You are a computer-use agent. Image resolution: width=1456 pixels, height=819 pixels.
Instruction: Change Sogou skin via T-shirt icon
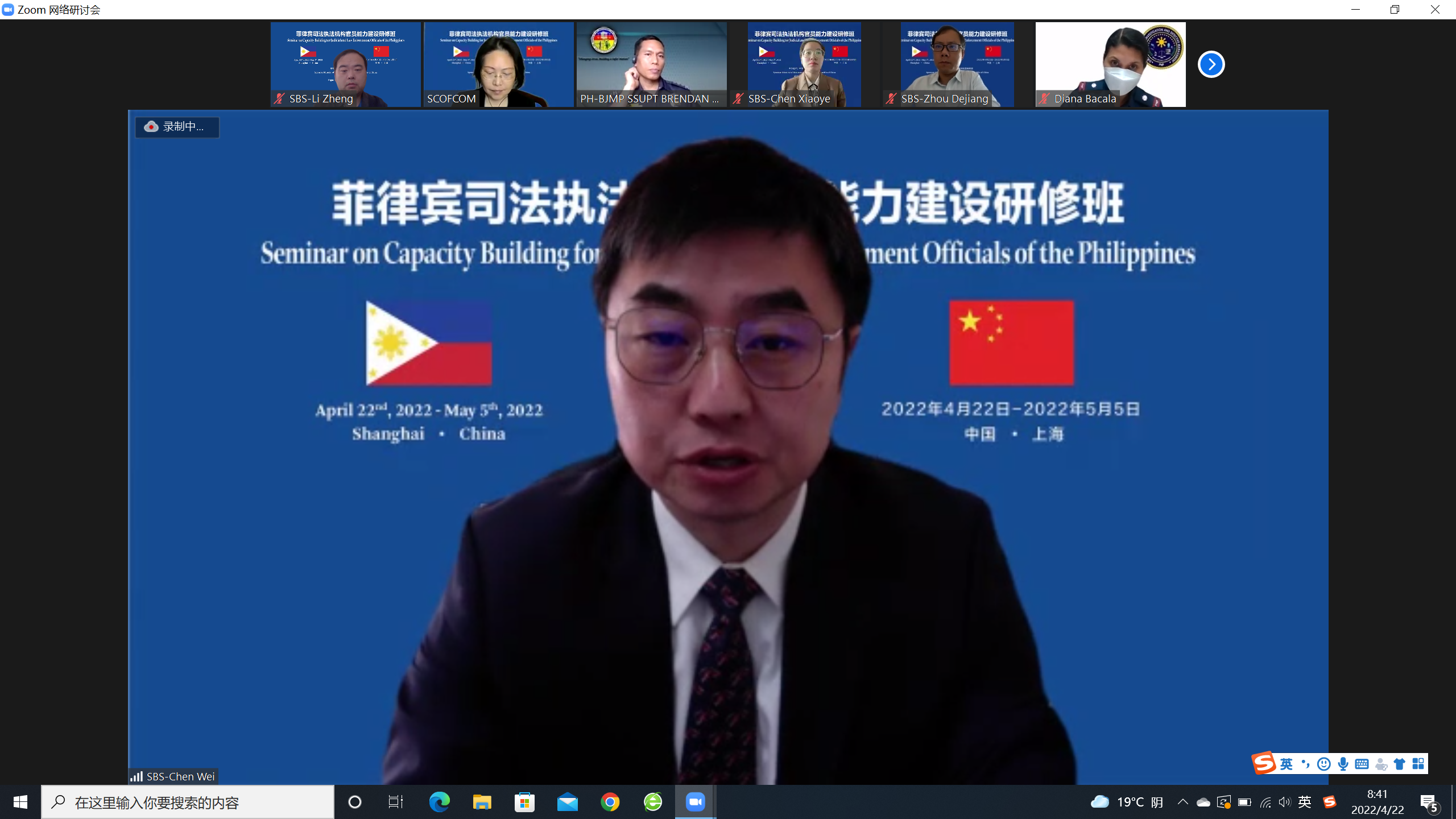coord(1398,764)
